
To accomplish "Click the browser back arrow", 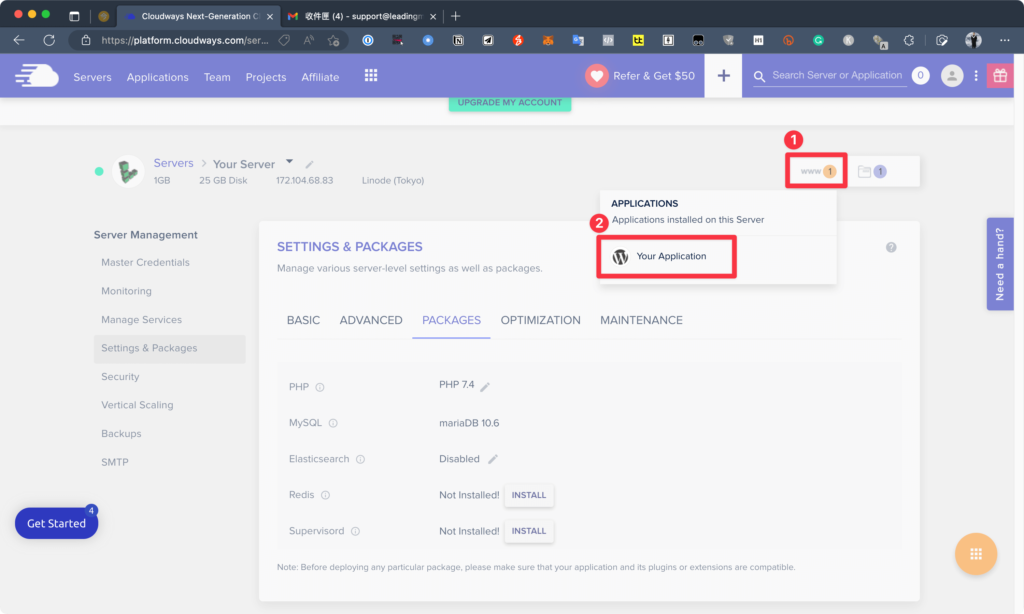I will click(19, 40).
